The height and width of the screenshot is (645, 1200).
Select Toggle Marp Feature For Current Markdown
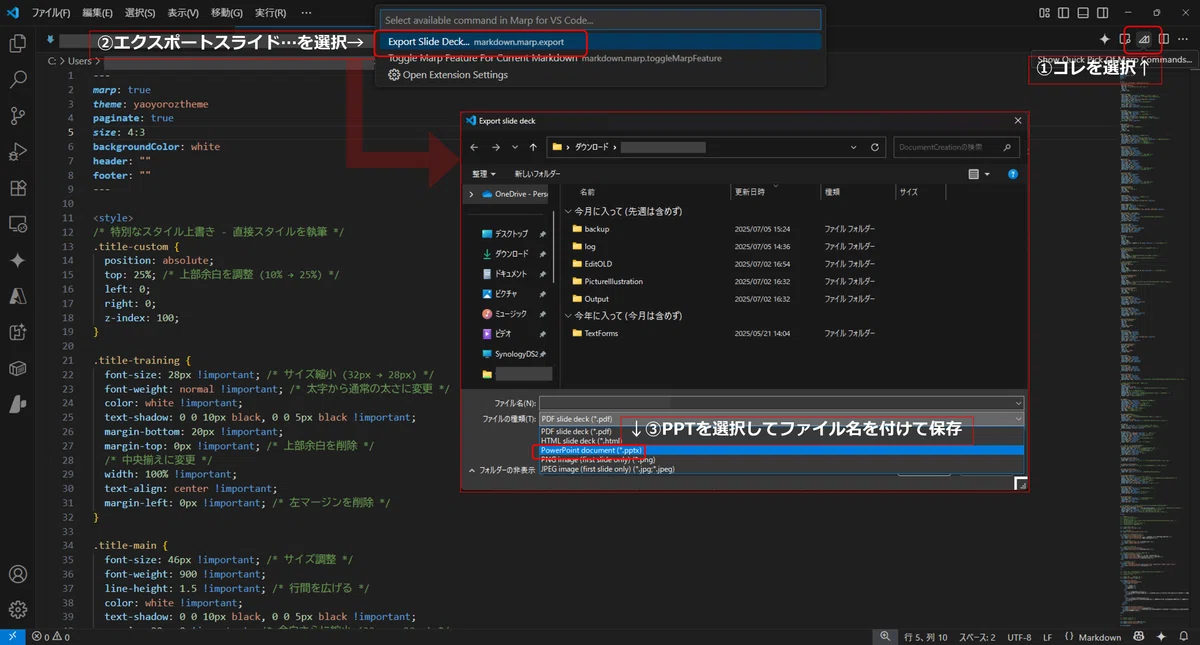tap(600, 58)
